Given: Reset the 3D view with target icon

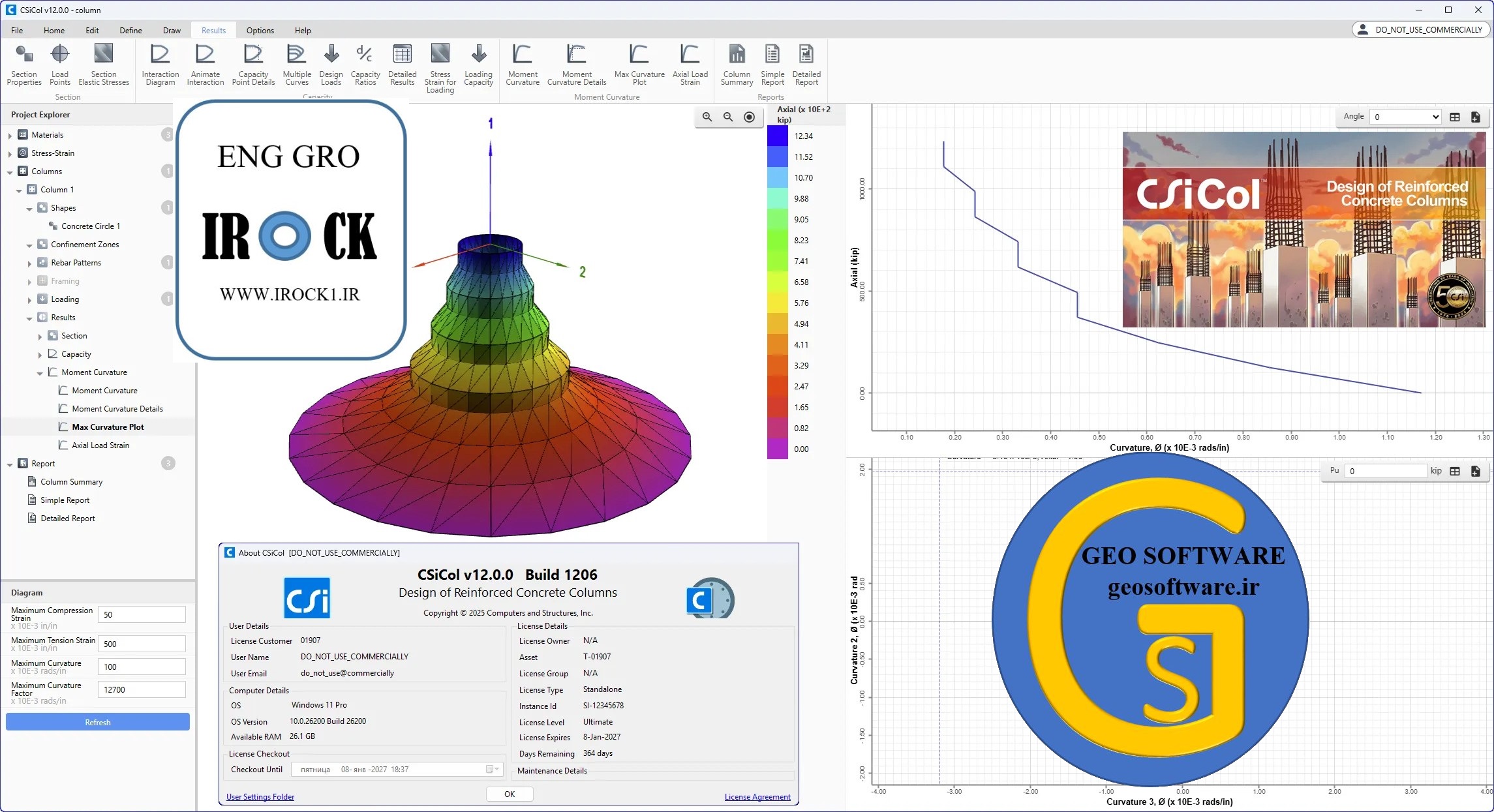Looking at the screenshot, I should 749,117.
